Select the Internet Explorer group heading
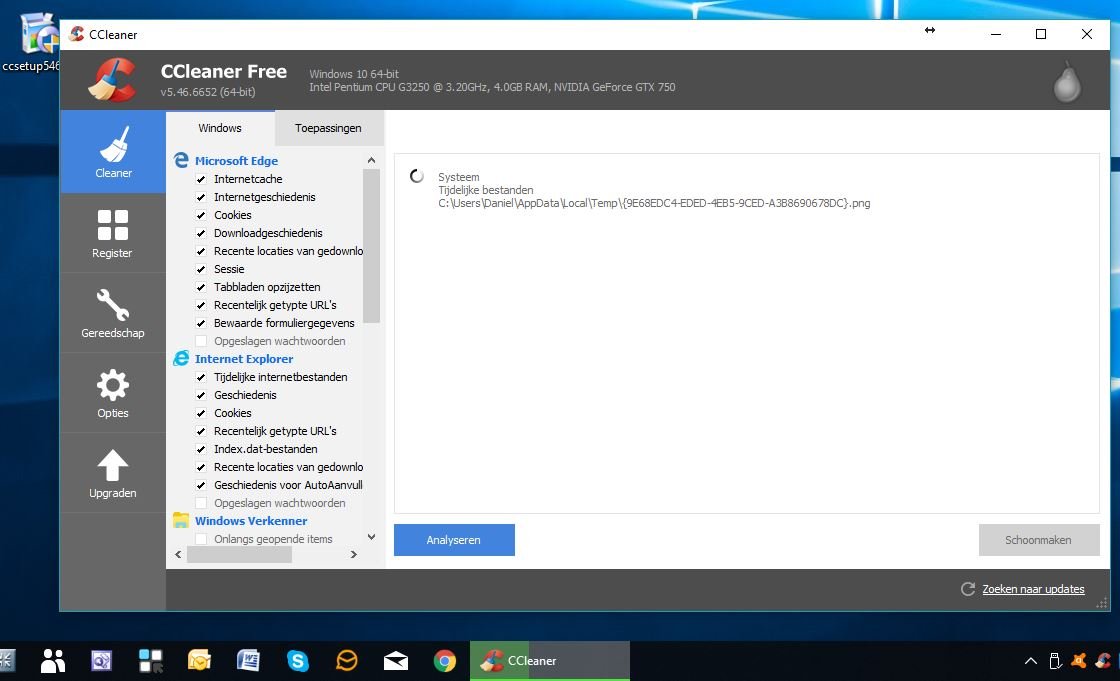 click(244, 359)
